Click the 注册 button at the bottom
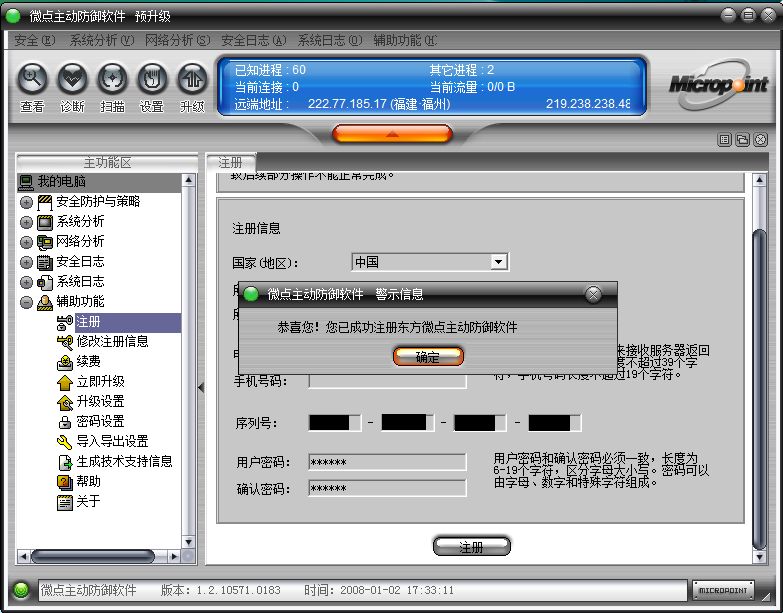 [x=471, y=547]
